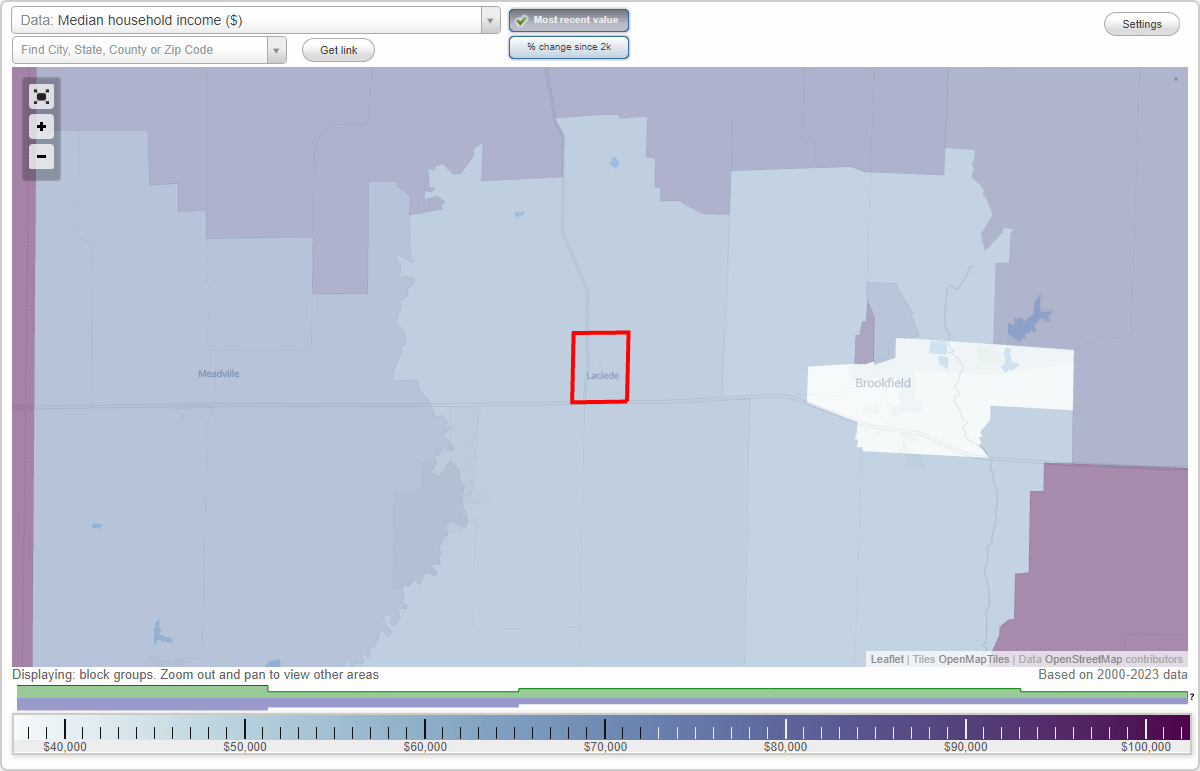Zoom out using the minus map control
The image size is (1200, 771).
pyautogui.click(x=41, y=156)
